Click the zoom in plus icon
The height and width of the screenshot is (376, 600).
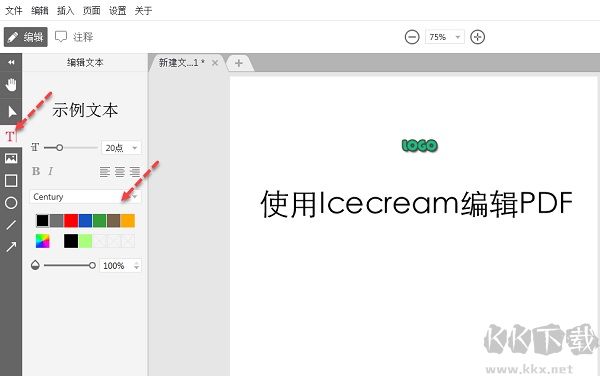click(478, 37)
